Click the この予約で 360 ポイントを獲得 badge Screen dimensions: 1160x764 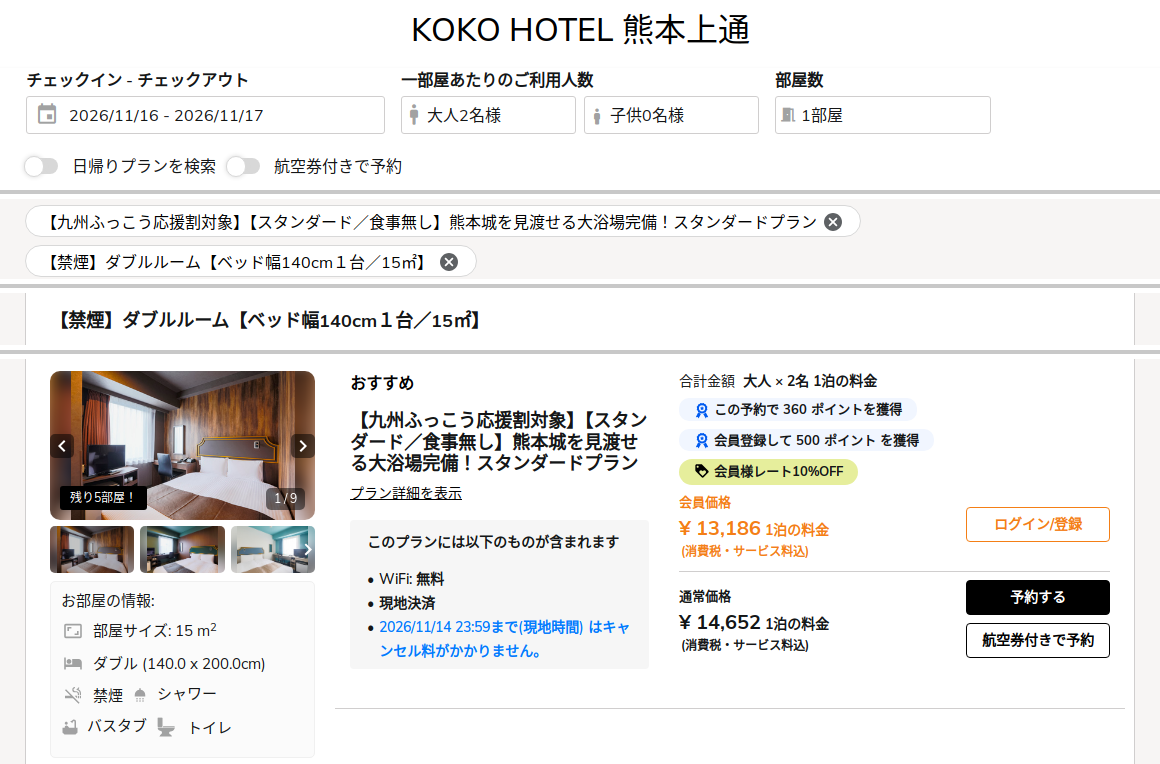(798, 410)
